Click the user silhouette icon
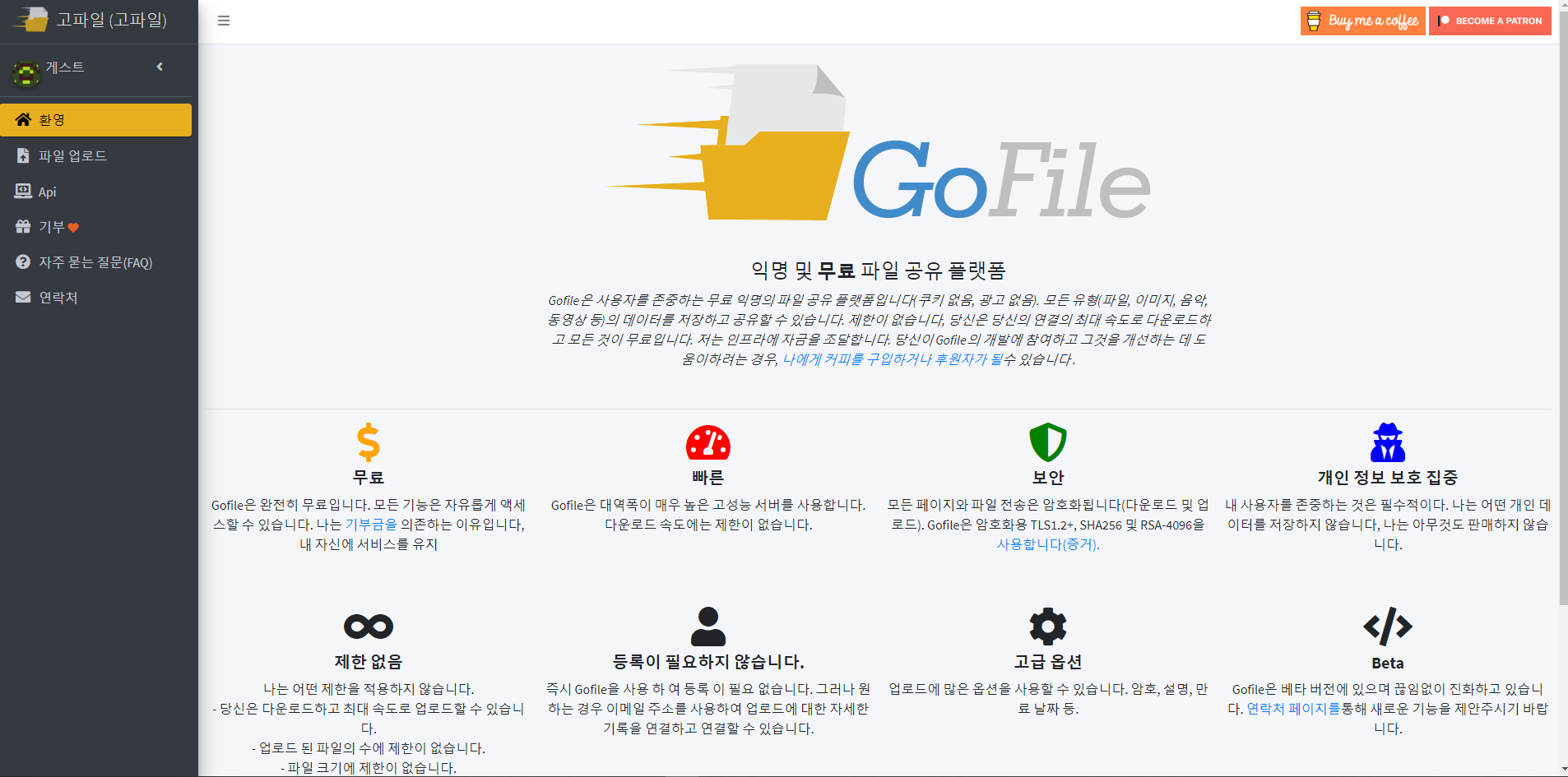The height and width of the screenshot is (777, 1568). point(708,627)
